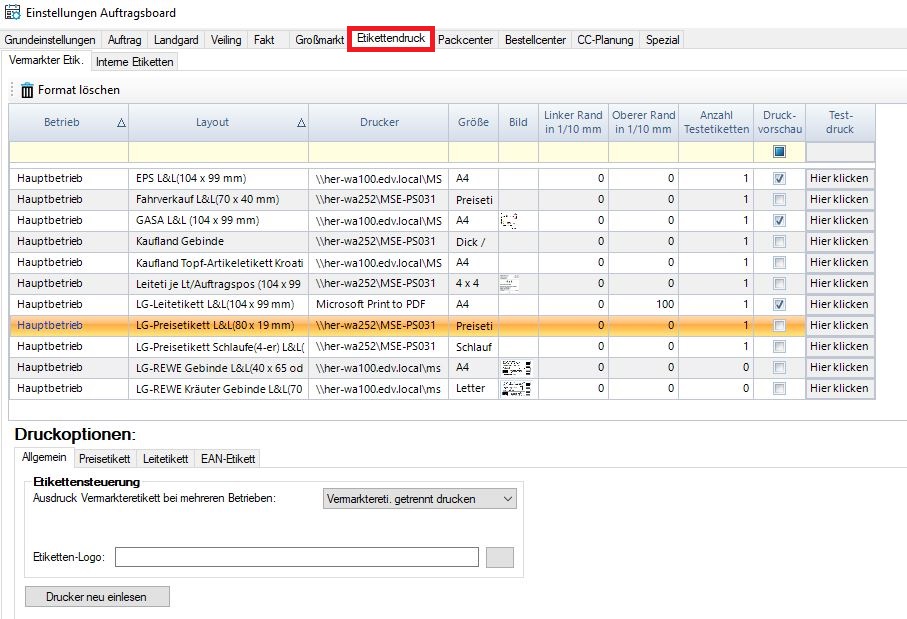907x619 pixels.
Task: Click into the Etiketten-Logo text field
Action: (297, 557)
